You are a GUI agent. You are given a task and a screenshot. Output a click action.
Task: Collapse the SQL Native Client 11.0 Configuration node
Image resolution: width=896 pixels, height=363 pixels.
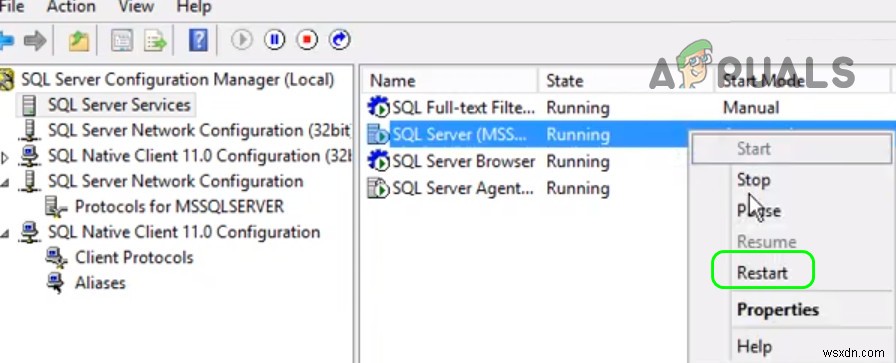click(5, 233)
